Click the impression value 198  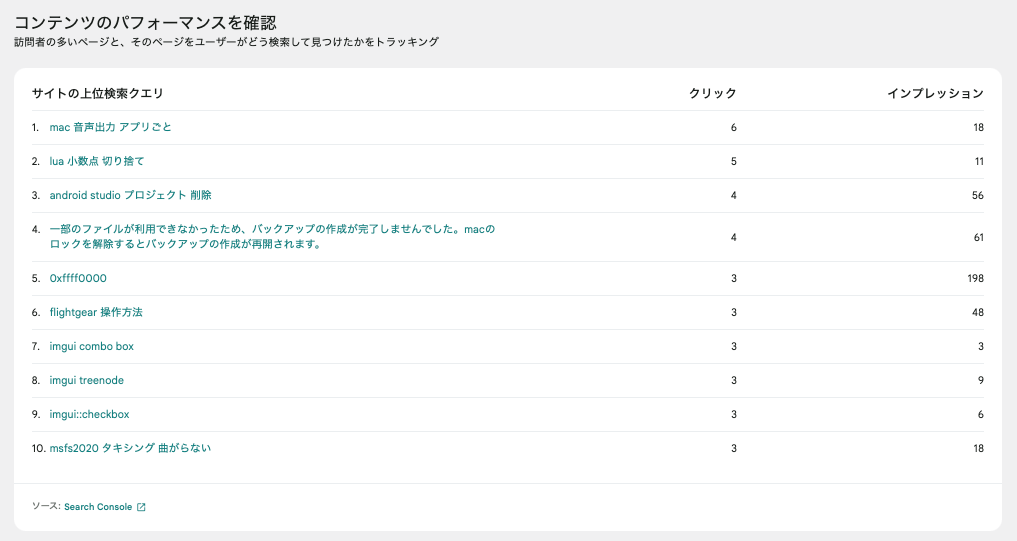pos(975,278)
